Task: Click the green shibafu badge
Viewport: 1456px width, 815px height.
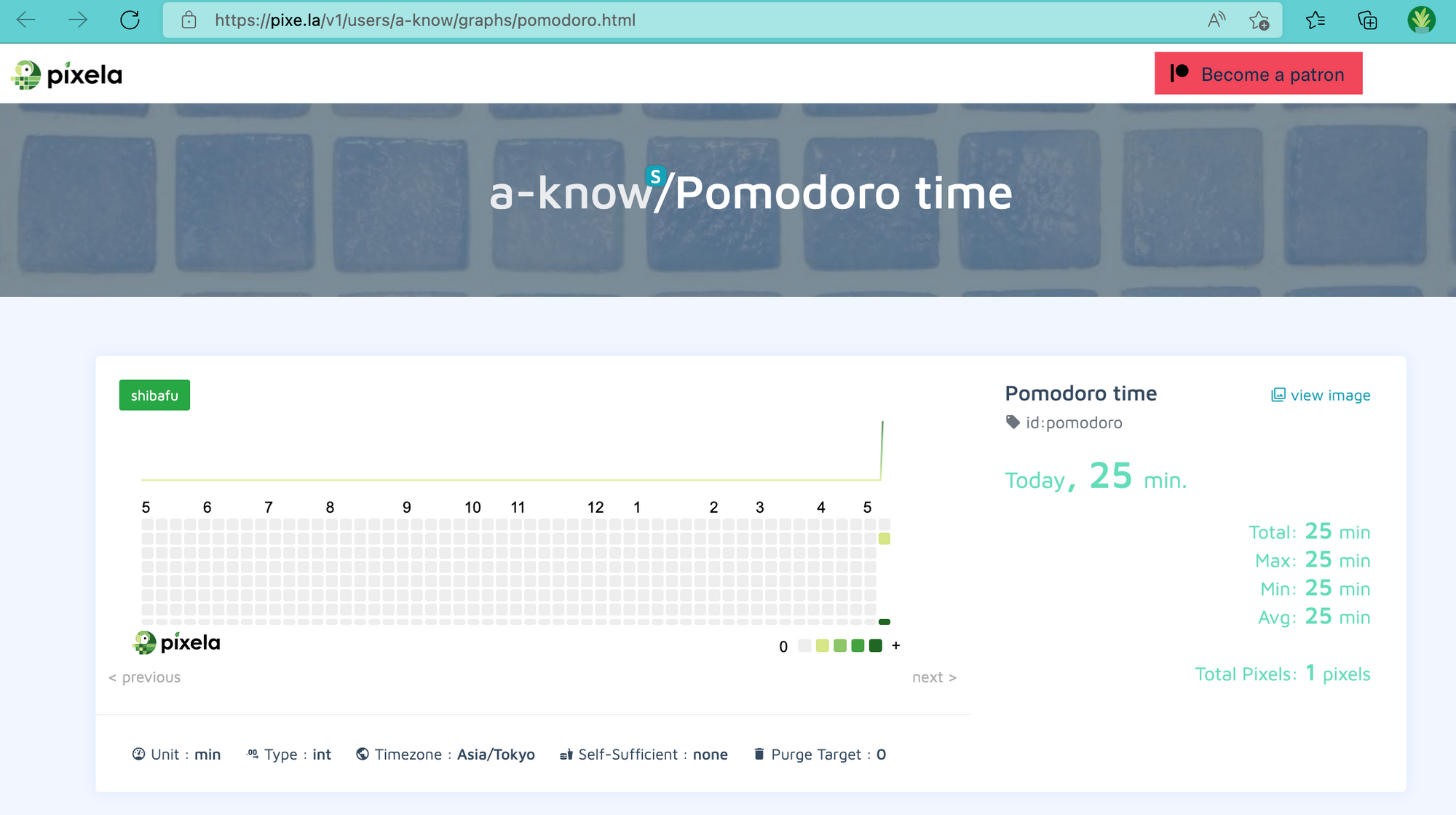Action: tap(154, 395)
